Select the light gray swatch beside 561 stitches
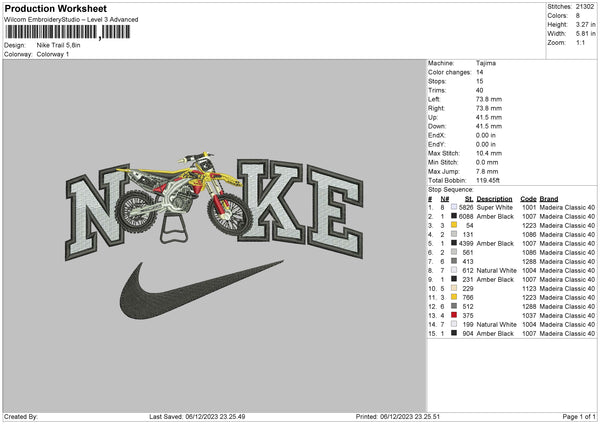The image size is (600, 424). [454, 252]
